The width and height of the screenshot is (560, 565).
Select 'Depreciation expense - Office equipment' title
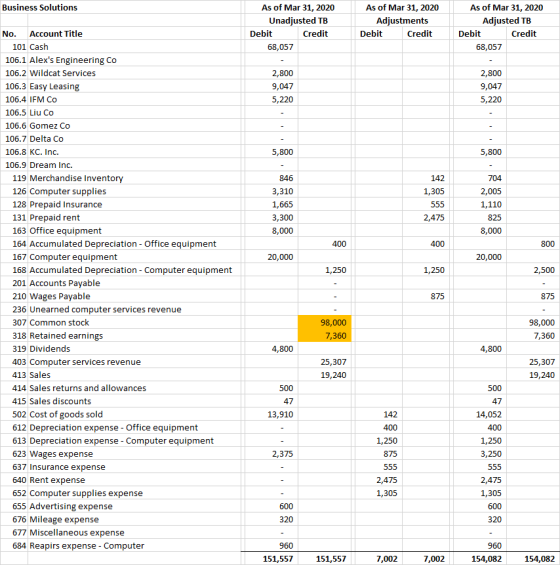click(114, 428)
